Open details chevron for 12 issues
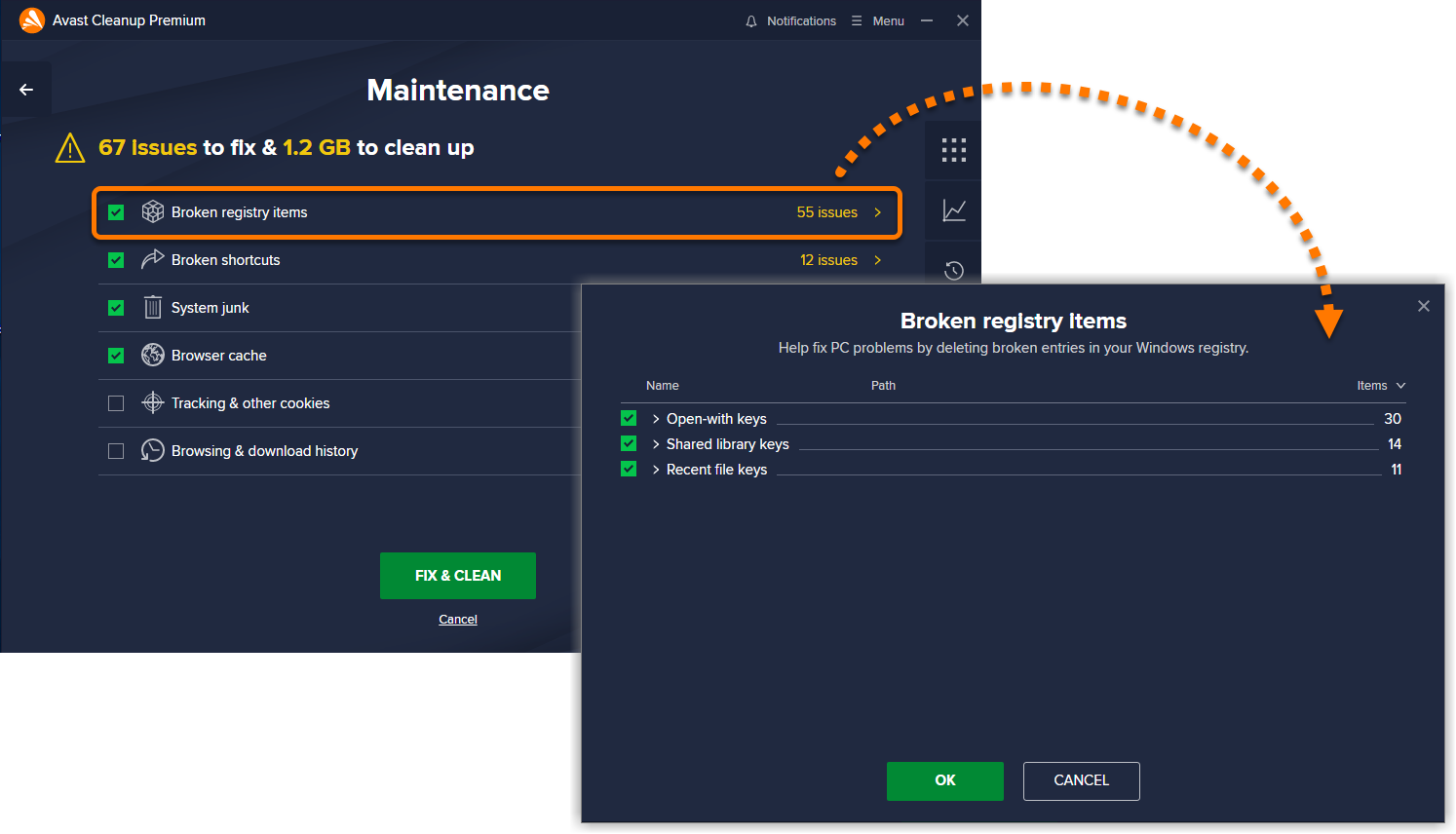Viewport: 1456px width, 834px height. [878, 260]
